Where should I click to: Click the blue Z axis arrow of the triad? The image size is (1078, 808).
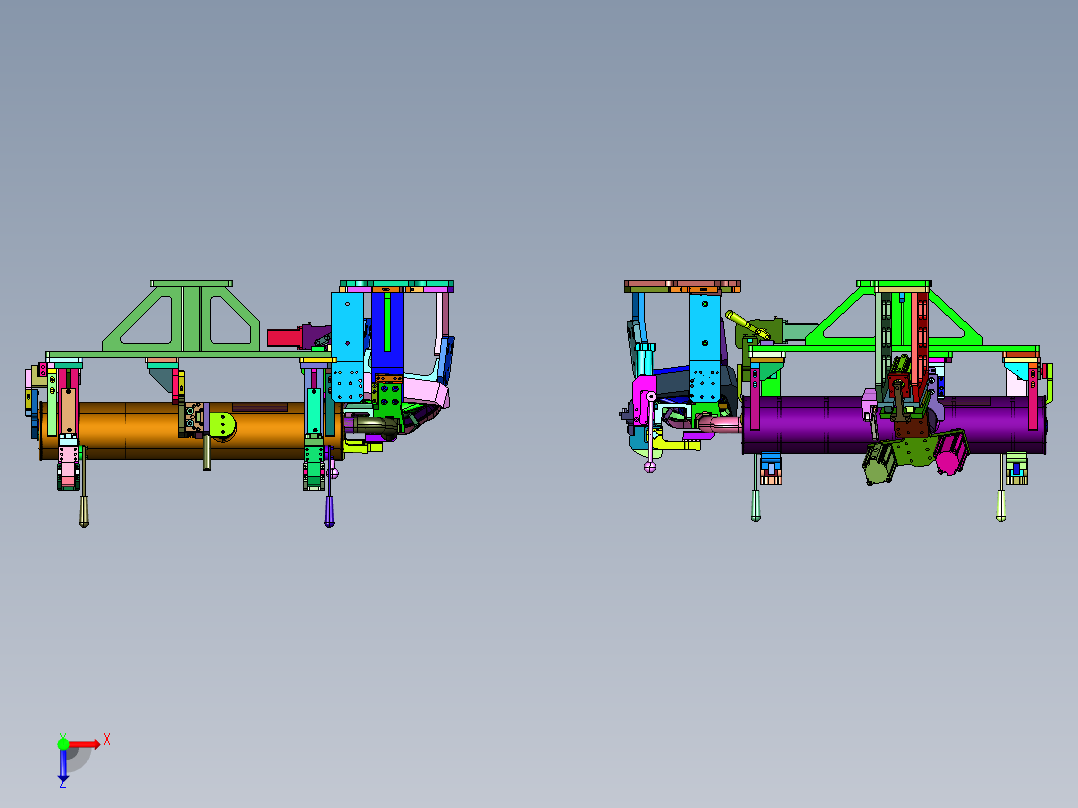pos(63,765)
